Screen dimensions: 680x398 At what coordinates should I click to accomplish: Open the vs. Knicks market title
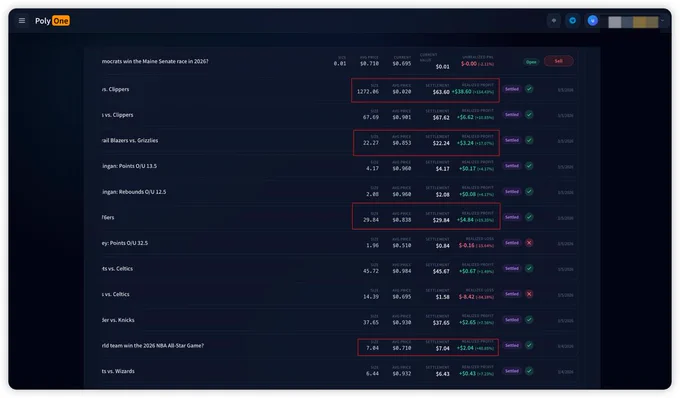pos(118,320)
